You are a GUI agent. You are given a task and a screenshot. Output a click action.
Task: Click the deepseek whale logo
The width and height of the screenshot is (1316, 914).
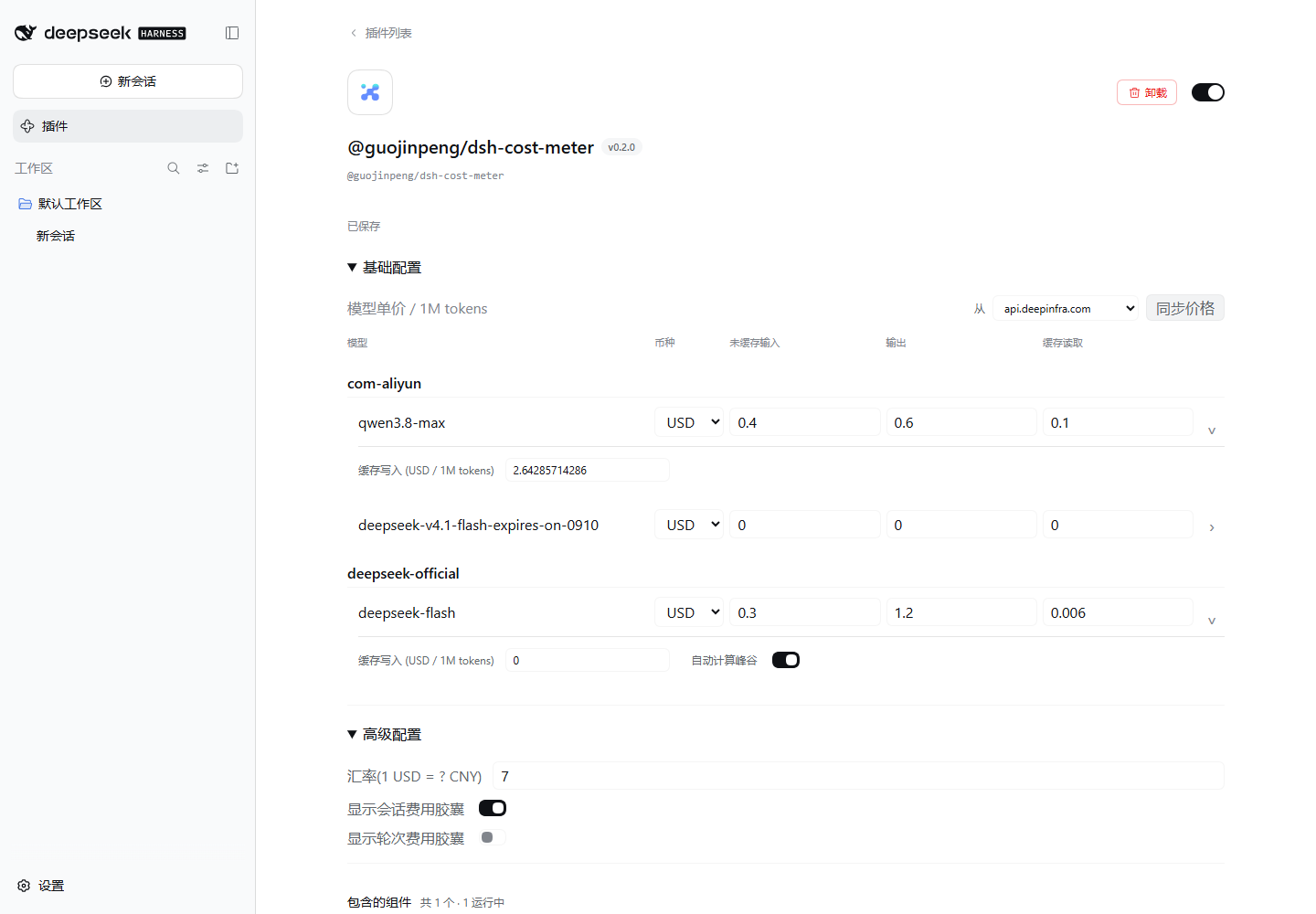pyautogui.click(x=26, y=33)
